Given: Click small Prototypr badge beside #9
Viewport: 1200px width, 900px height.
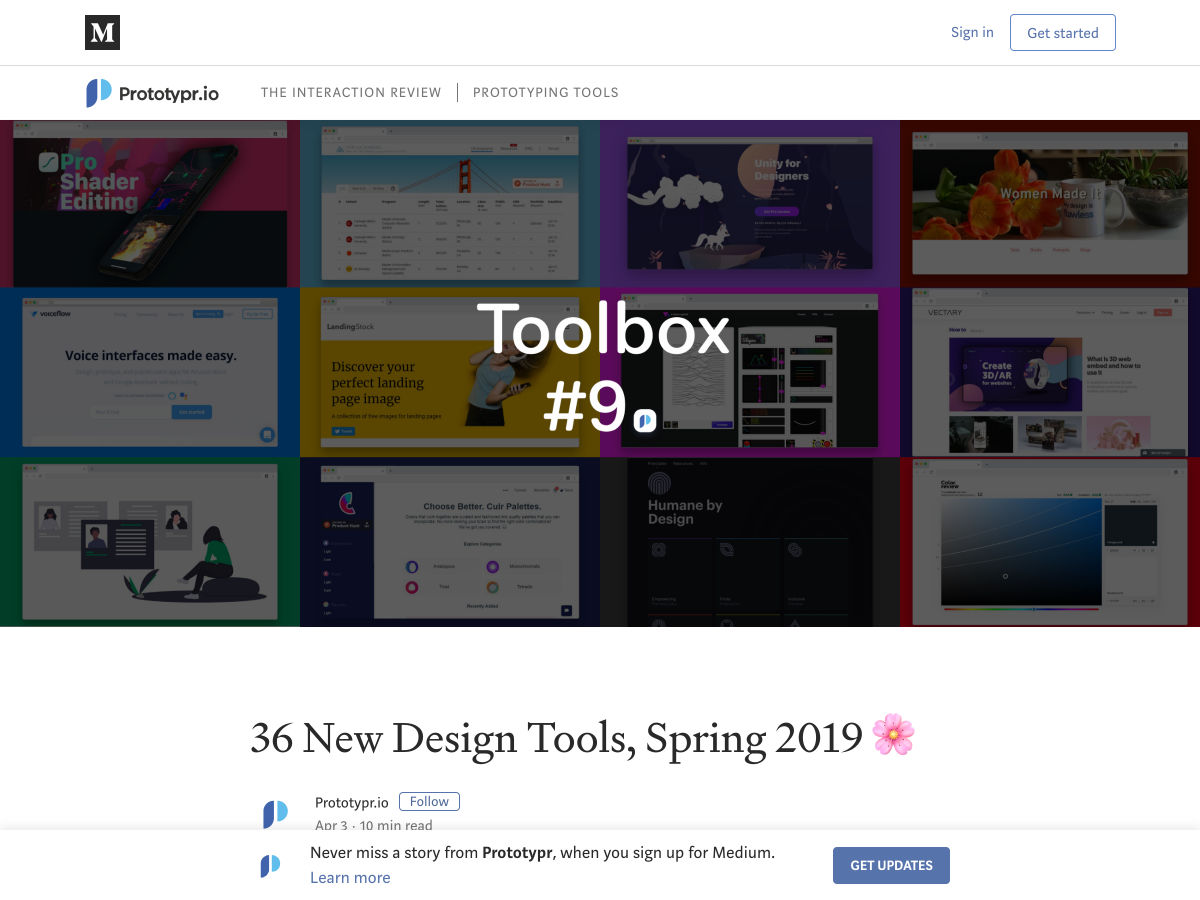Looking at the screenshot, I should pyautogui.click(x=645, y=420).
